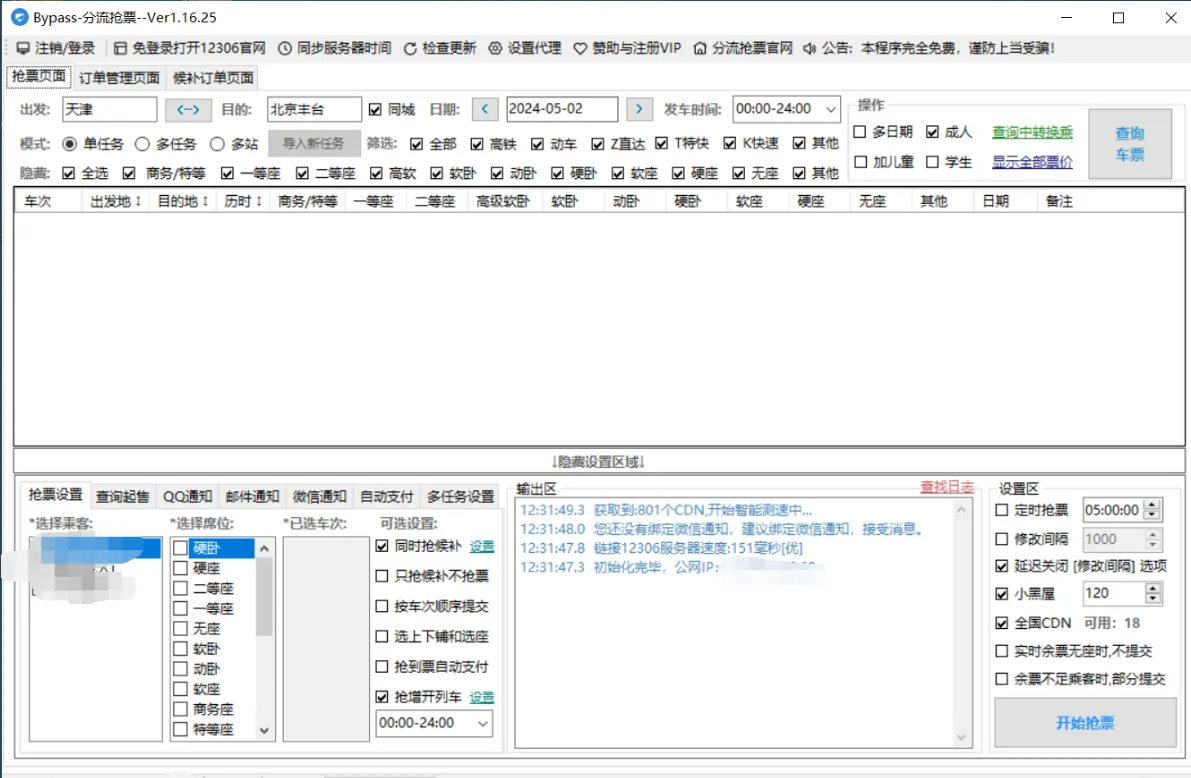Expand the 00:00-24:00 dropdown below 抢增开列车
The height and width of the screenshot is (778, 1191).
tap(482, 723)
